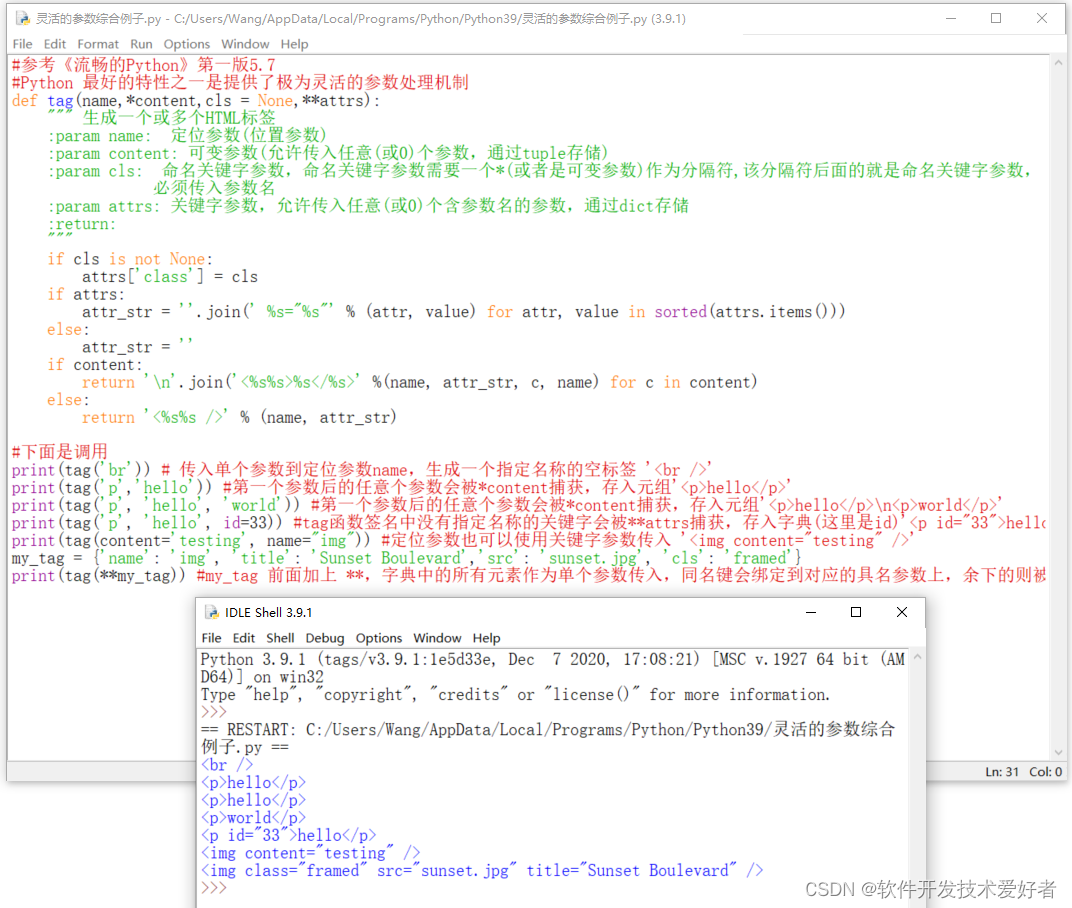The image size is (1072, 908).
Task: Click the IDLE Shell window's title bar icon
Action: point(212,612)
